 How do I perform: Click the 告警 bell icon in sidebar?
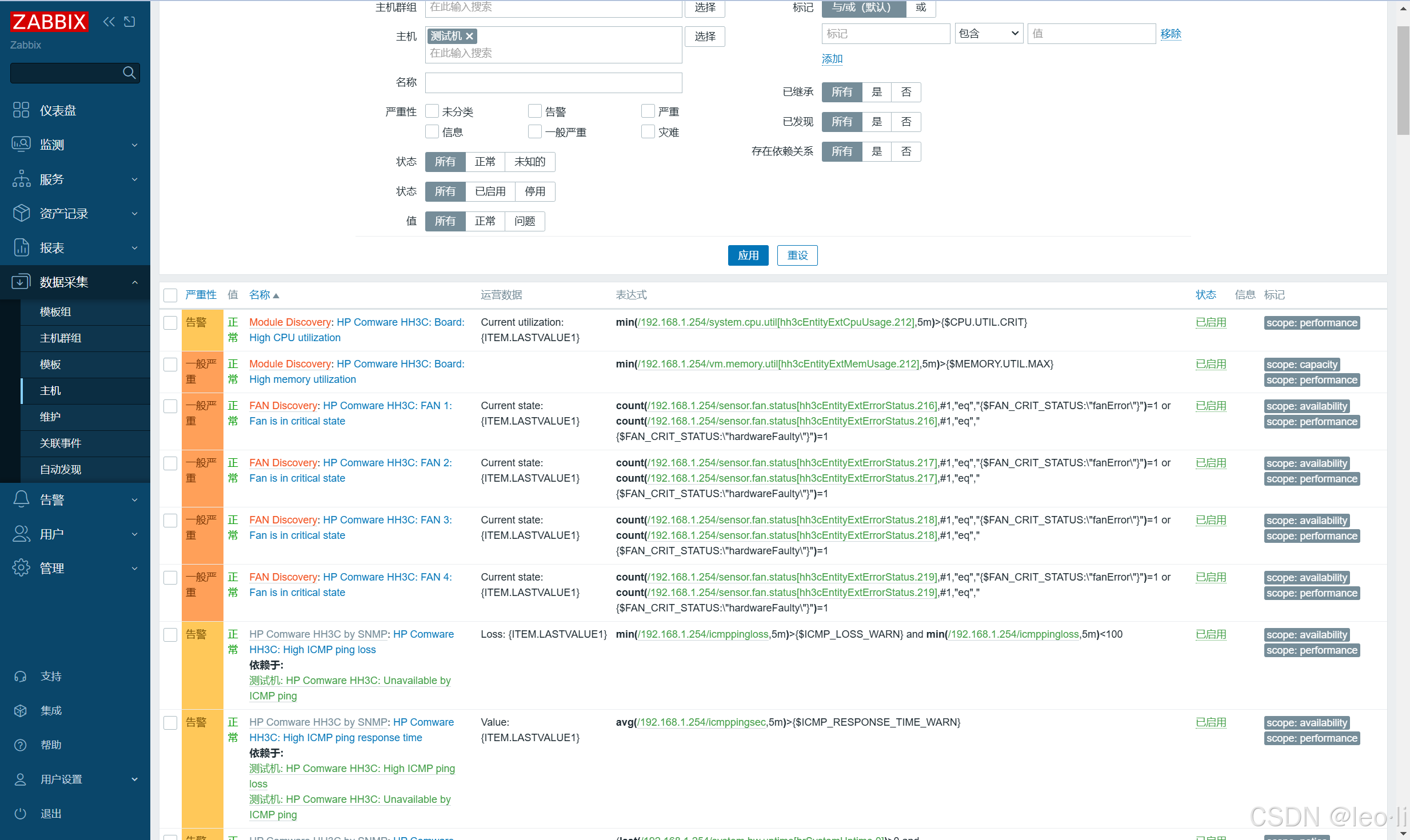(x=21, y=499)
